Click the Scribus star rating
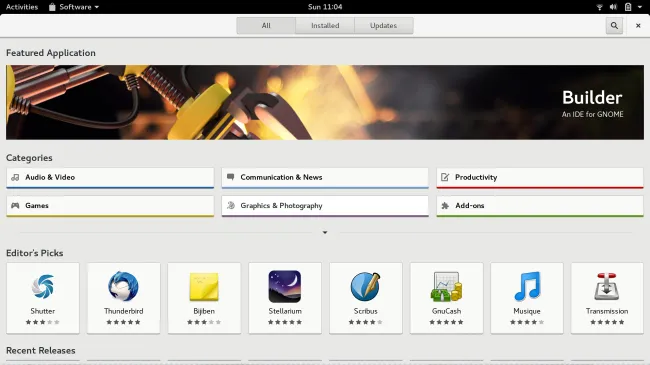The image size is (650, 365). (x=365, y=322)
